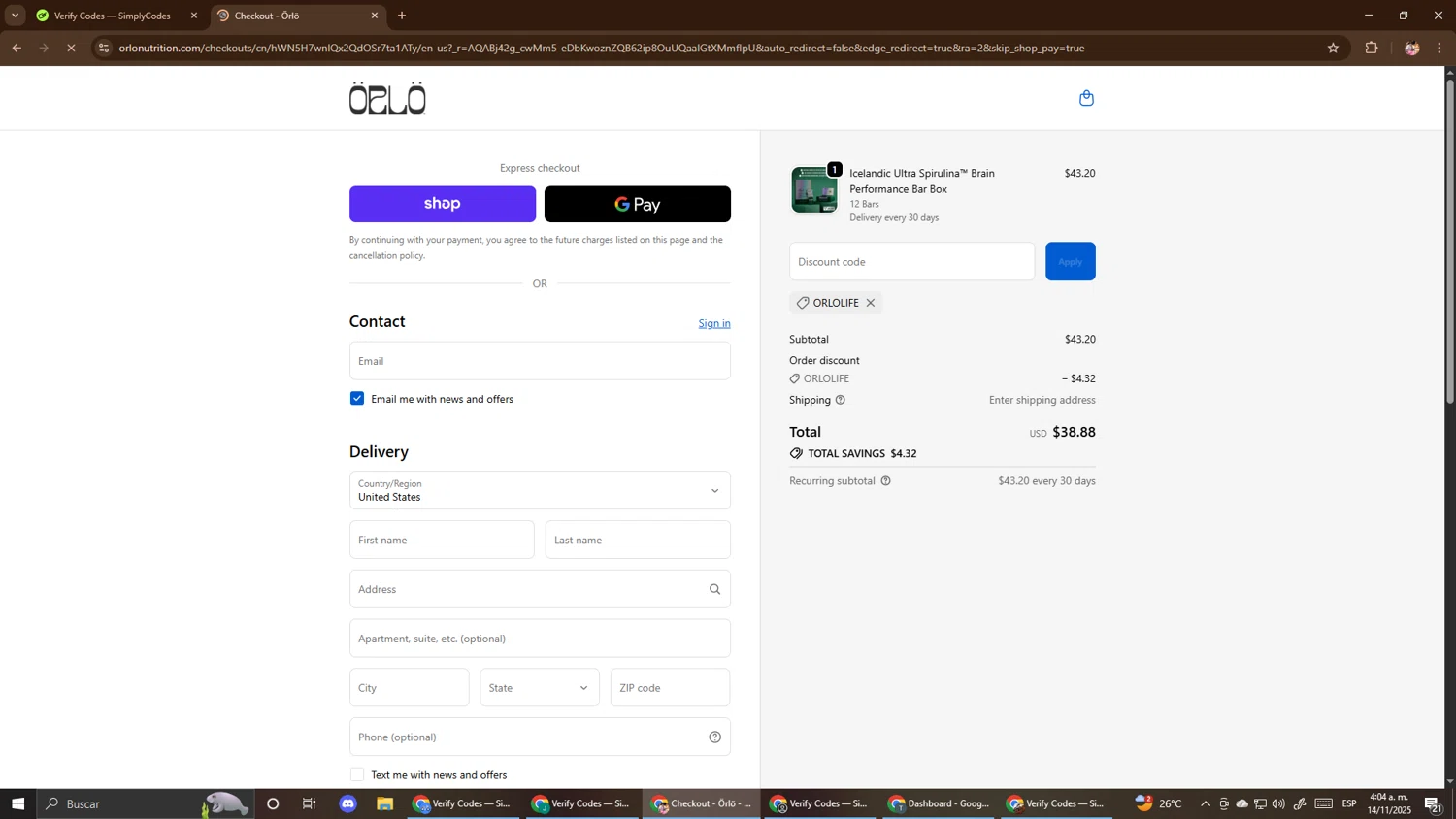This screenshot has height=819, width=1456.
Task: Click the ESP language indicator
Action: pyautogui.click(x=1350, y=803)
